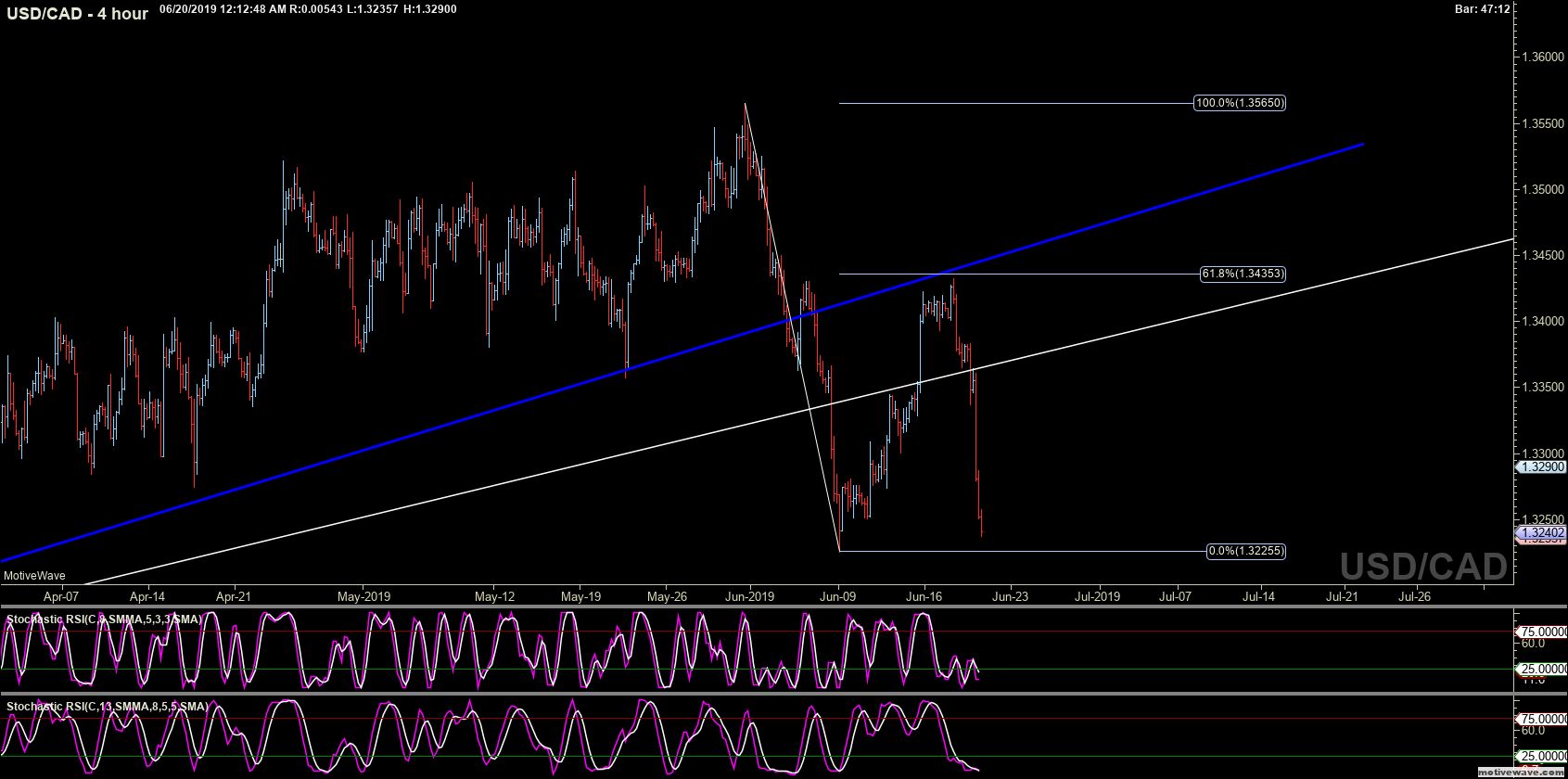Click the 1.35000 price axis label
This screenshot has width=1568, height=779.
1543,189
